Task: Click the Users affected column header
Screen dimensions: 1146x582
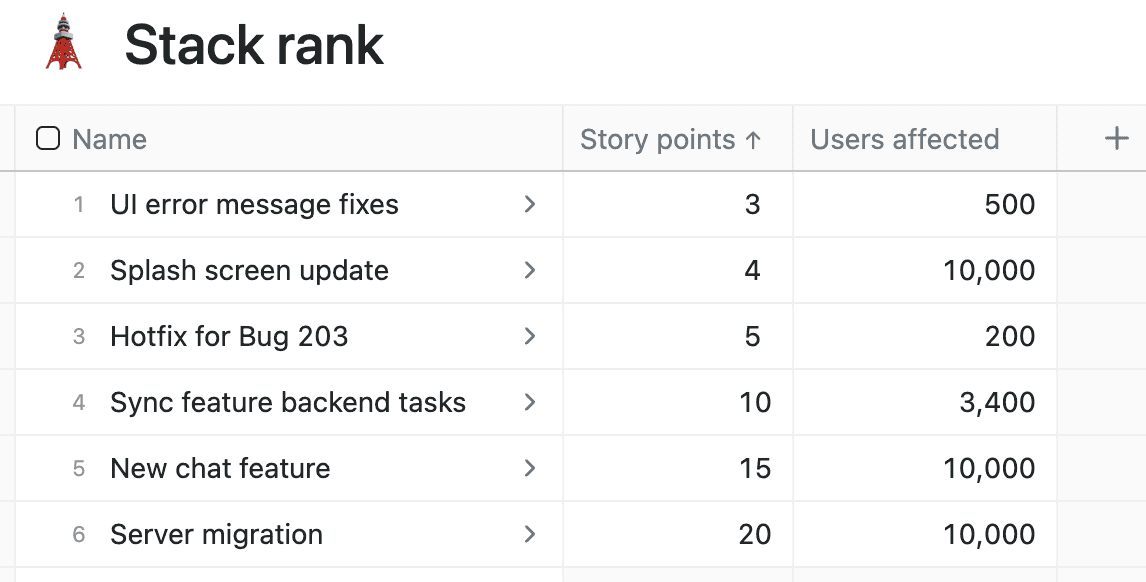Action: click(904, 140)
